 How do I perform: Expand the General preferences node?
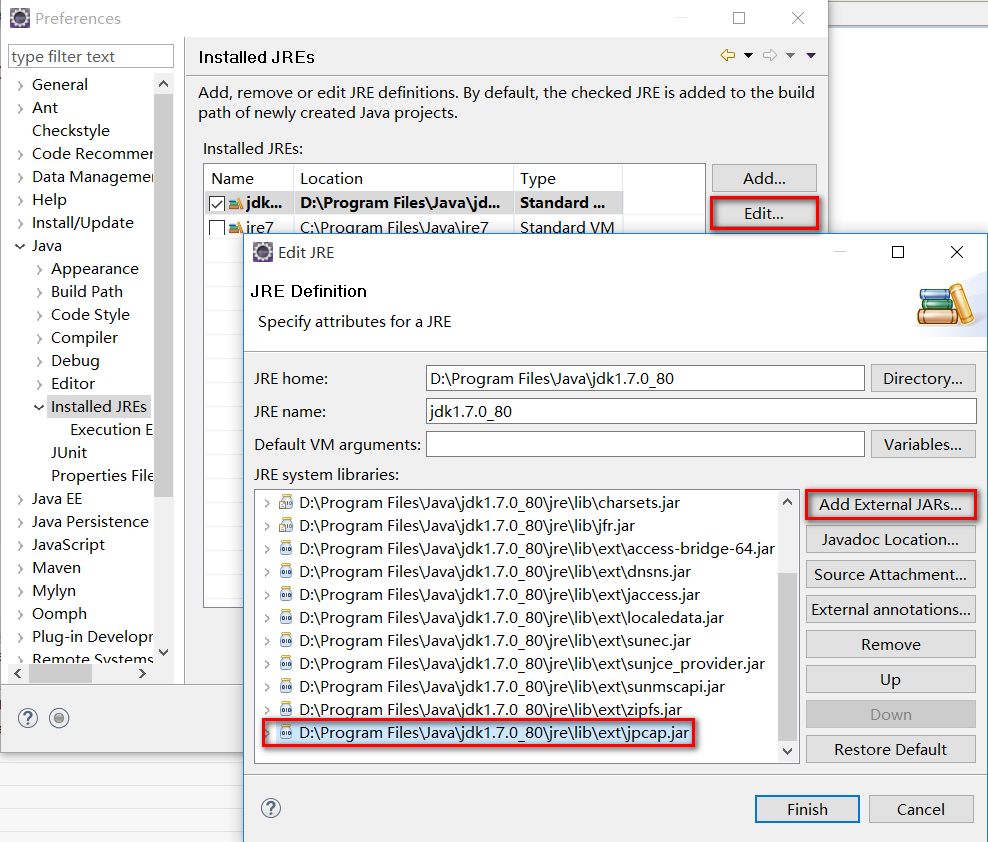20,85
